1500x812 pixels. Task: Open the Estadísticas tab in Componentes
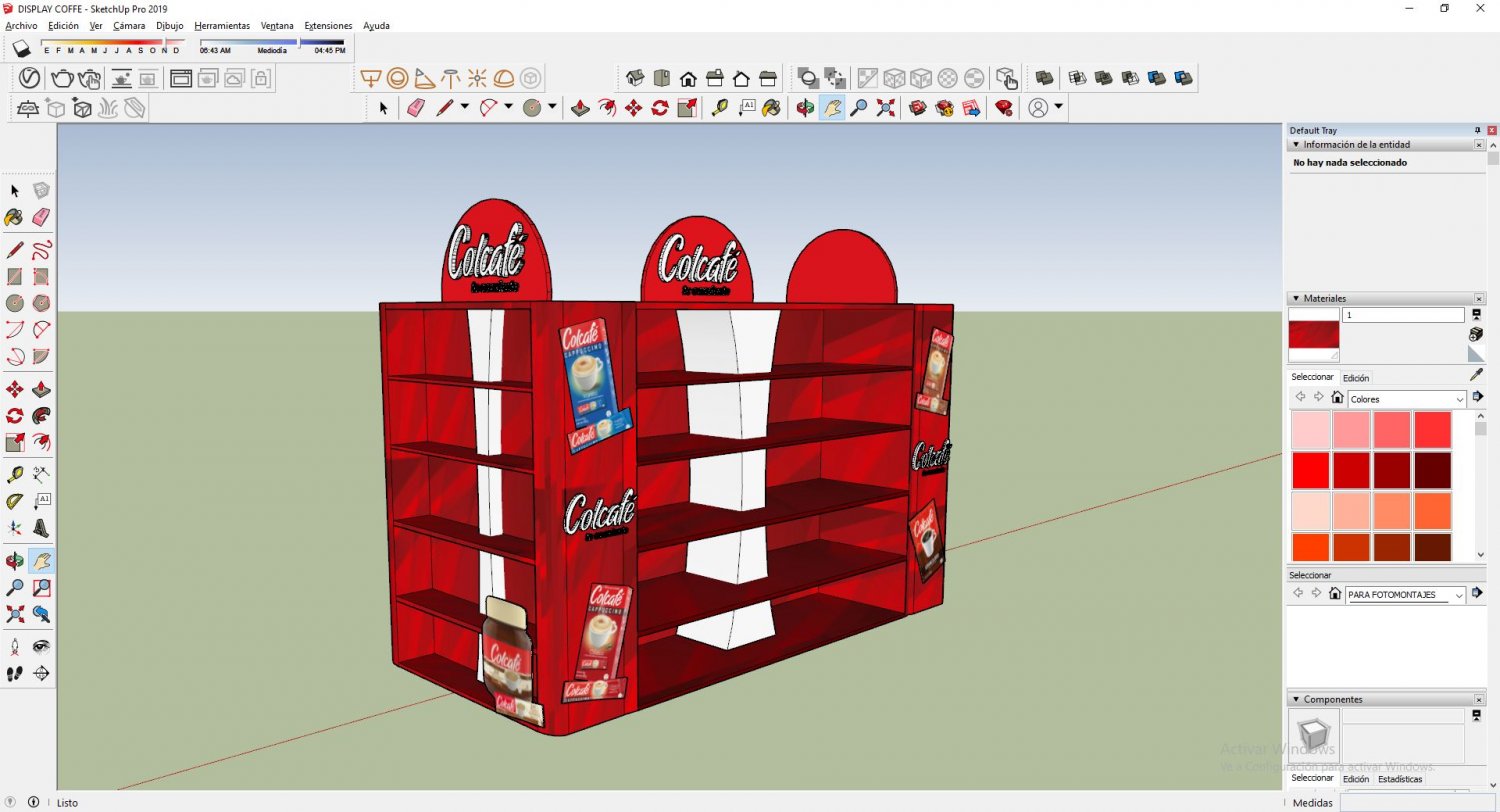coord(1399,779)
